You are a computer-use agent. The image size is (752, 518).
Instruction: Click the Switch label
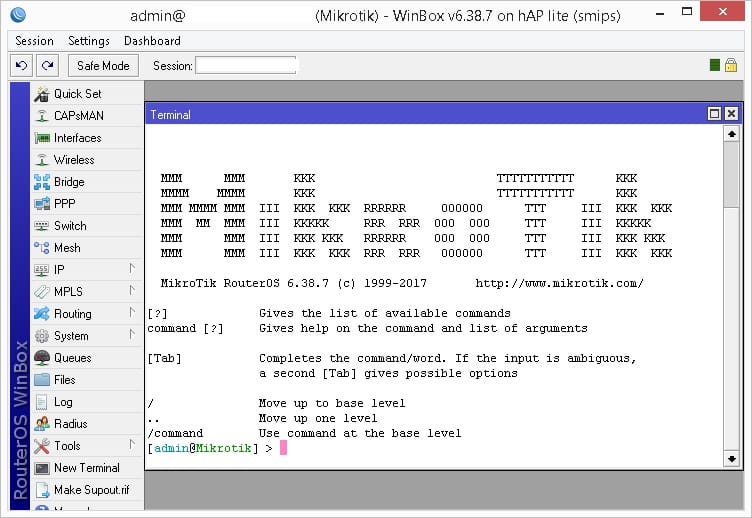pos(70,226)
